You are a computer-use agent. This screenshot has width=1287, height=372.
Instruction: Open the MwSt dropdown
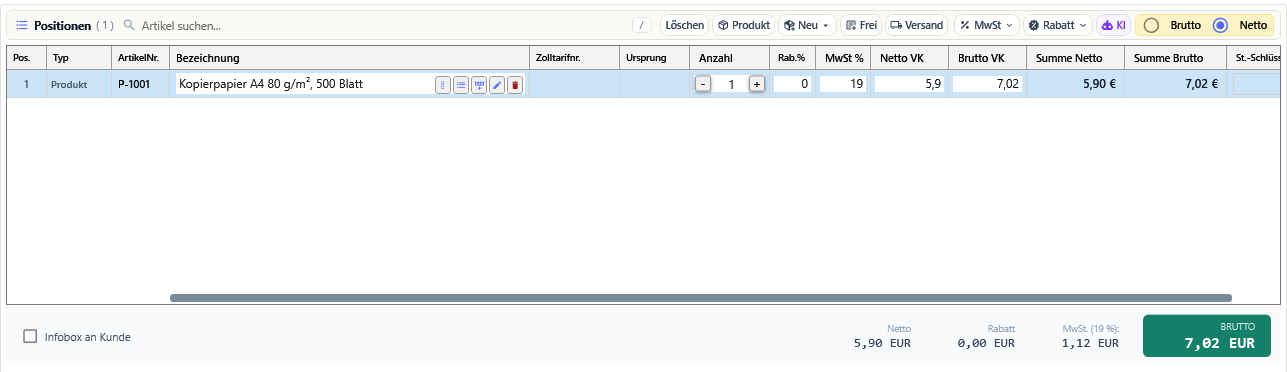(986, 25)
